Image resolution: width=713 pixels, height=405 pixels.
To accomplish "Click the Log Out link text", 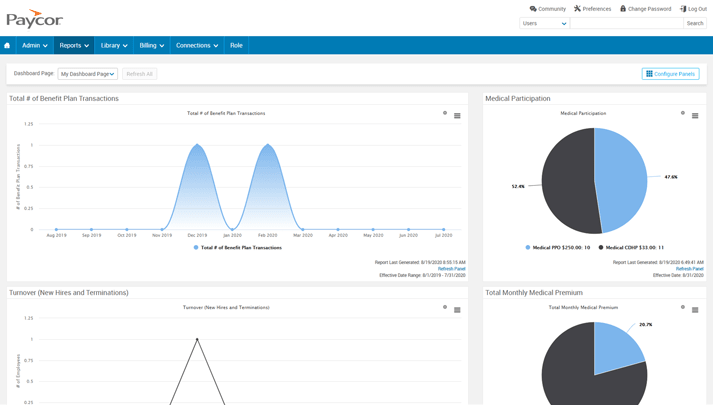I will pos(698,9).
